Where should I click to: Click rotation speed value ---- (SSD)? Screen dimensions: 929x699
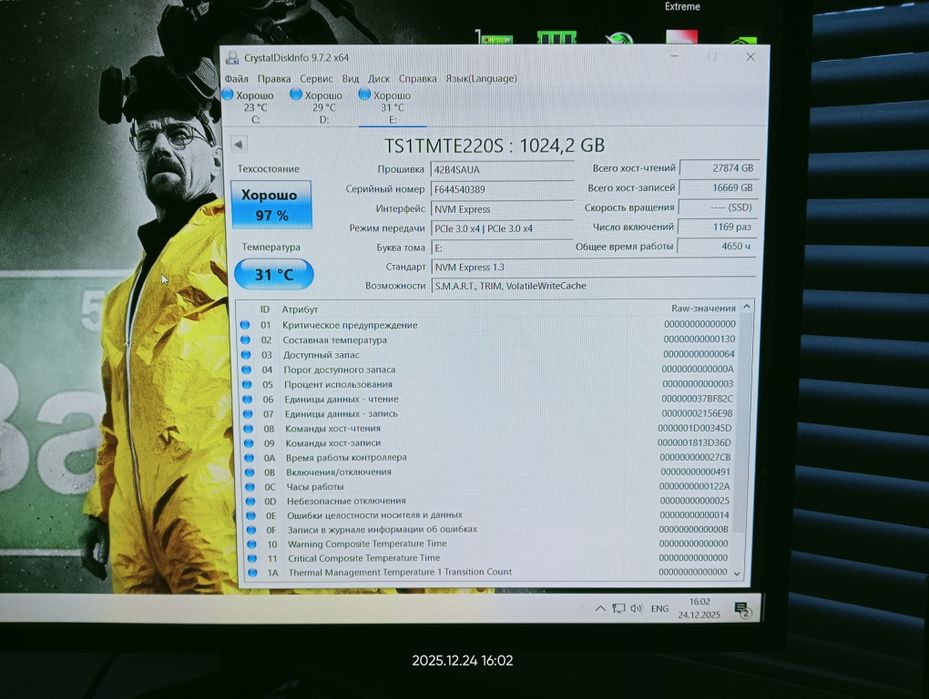pos(717,207)
